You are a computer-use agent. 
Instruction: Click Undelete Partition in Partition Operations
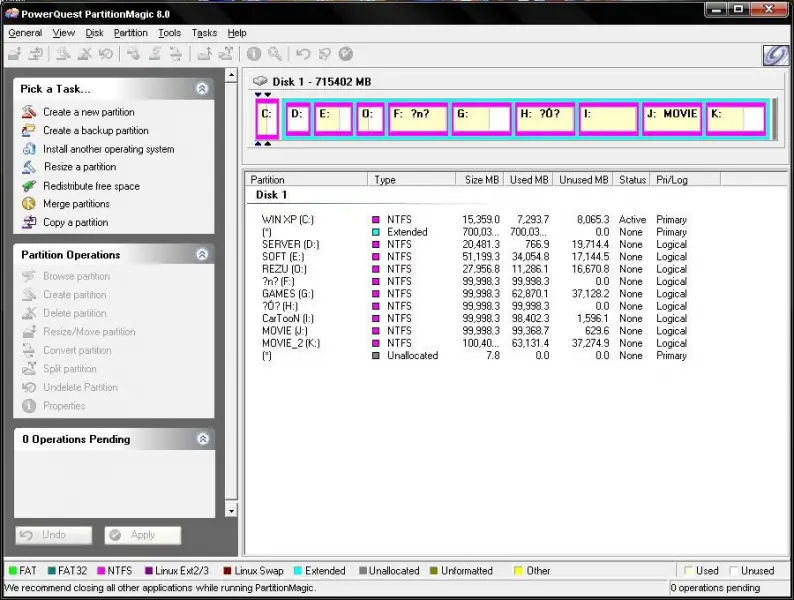81,387
